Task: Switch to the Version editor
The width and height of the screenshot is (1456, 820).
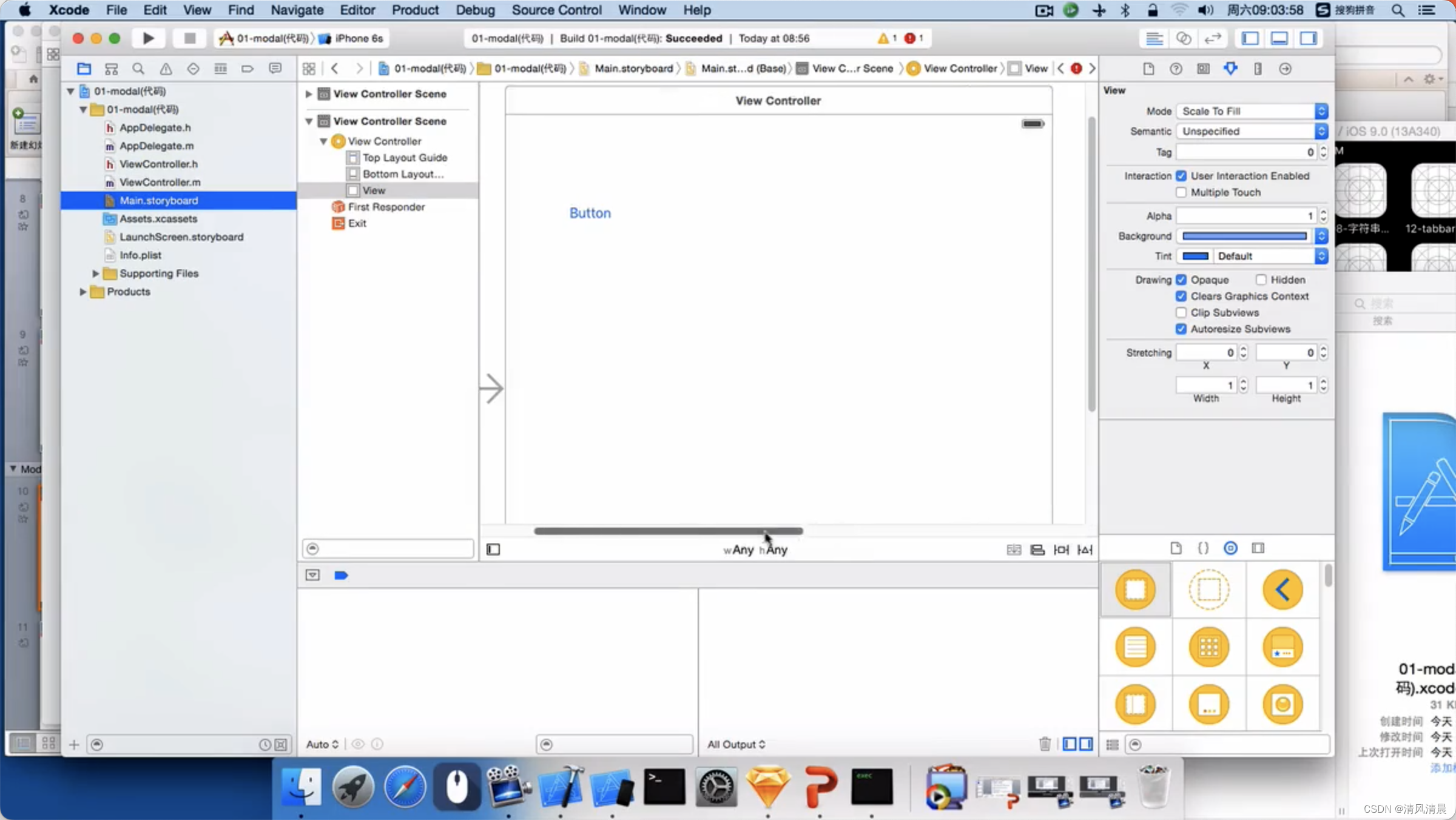Action: coord(1212,38)
